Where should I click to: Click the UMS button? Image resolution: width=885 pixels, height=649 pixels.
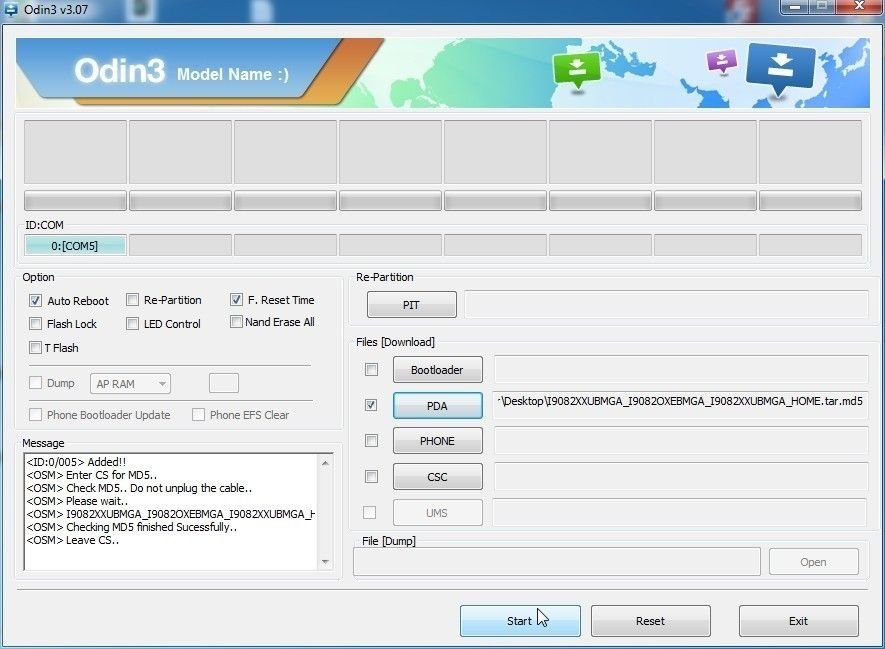click(x=437, y=512)
